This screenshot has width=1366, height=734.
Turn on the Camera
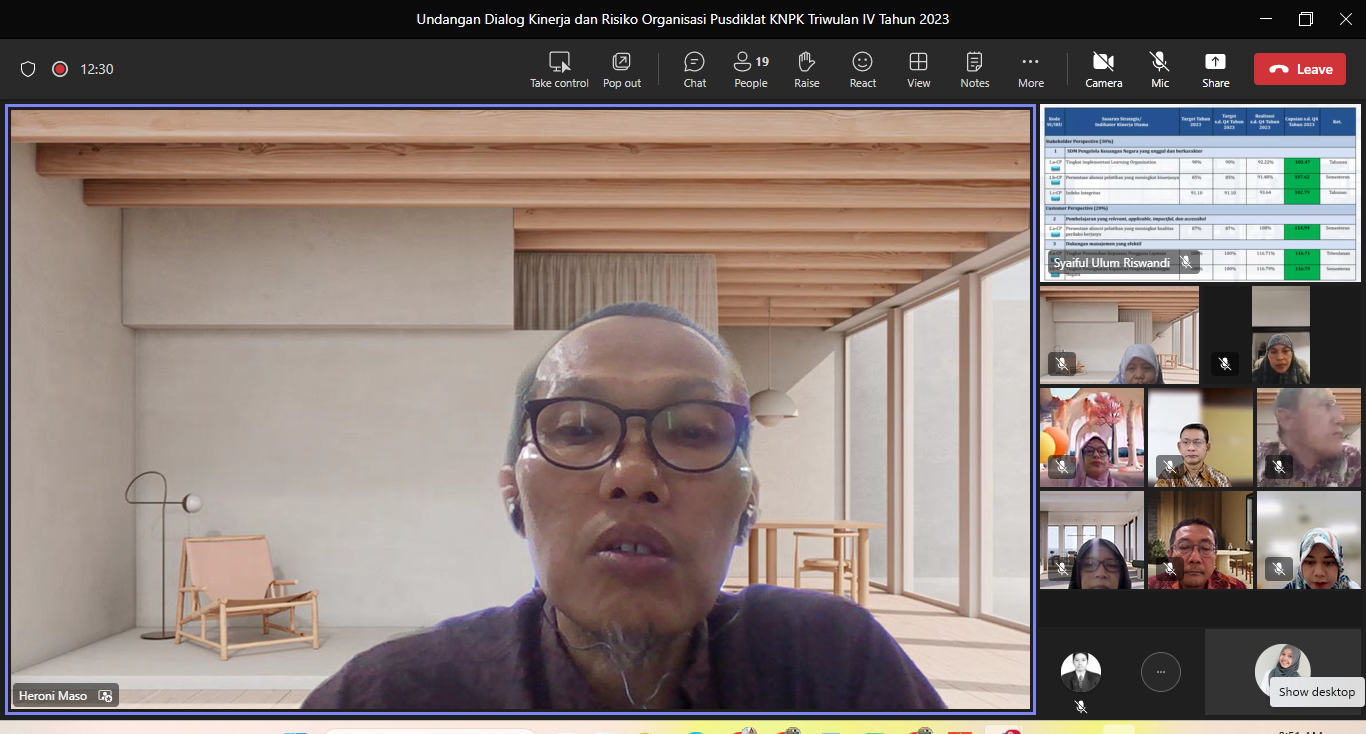[1104, 69]
